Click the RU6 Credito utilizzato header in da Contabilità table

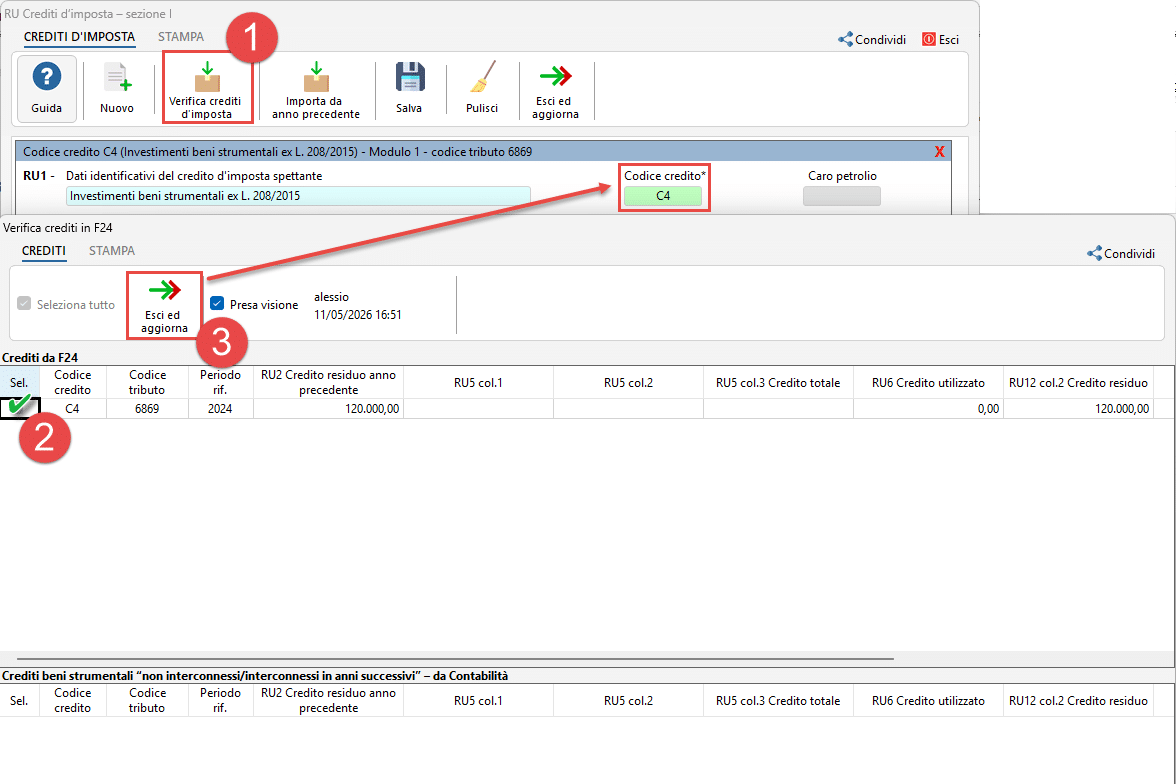point(928,701)
